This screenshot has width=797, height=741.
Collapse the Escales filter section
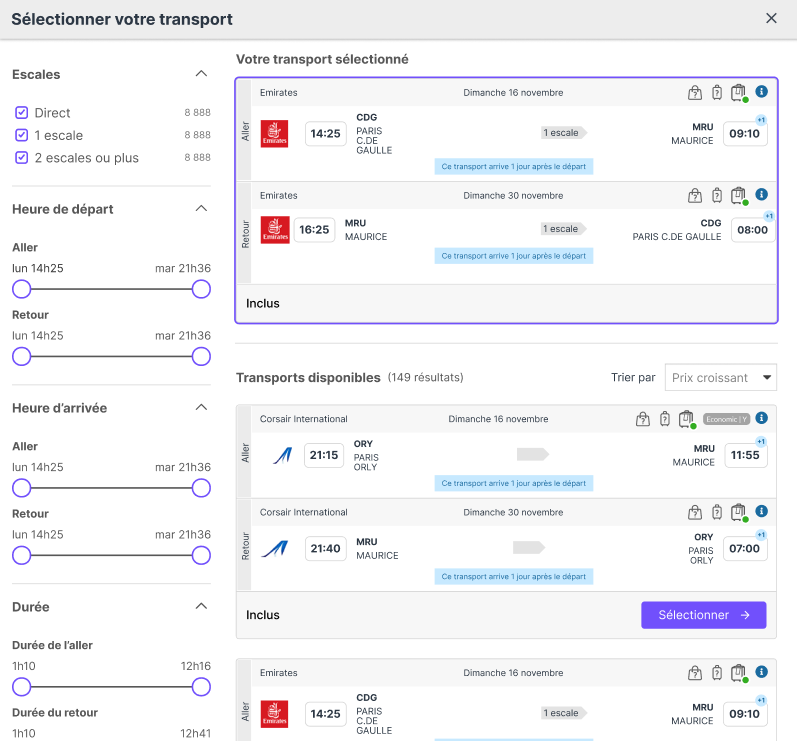(x=201, y=74)
